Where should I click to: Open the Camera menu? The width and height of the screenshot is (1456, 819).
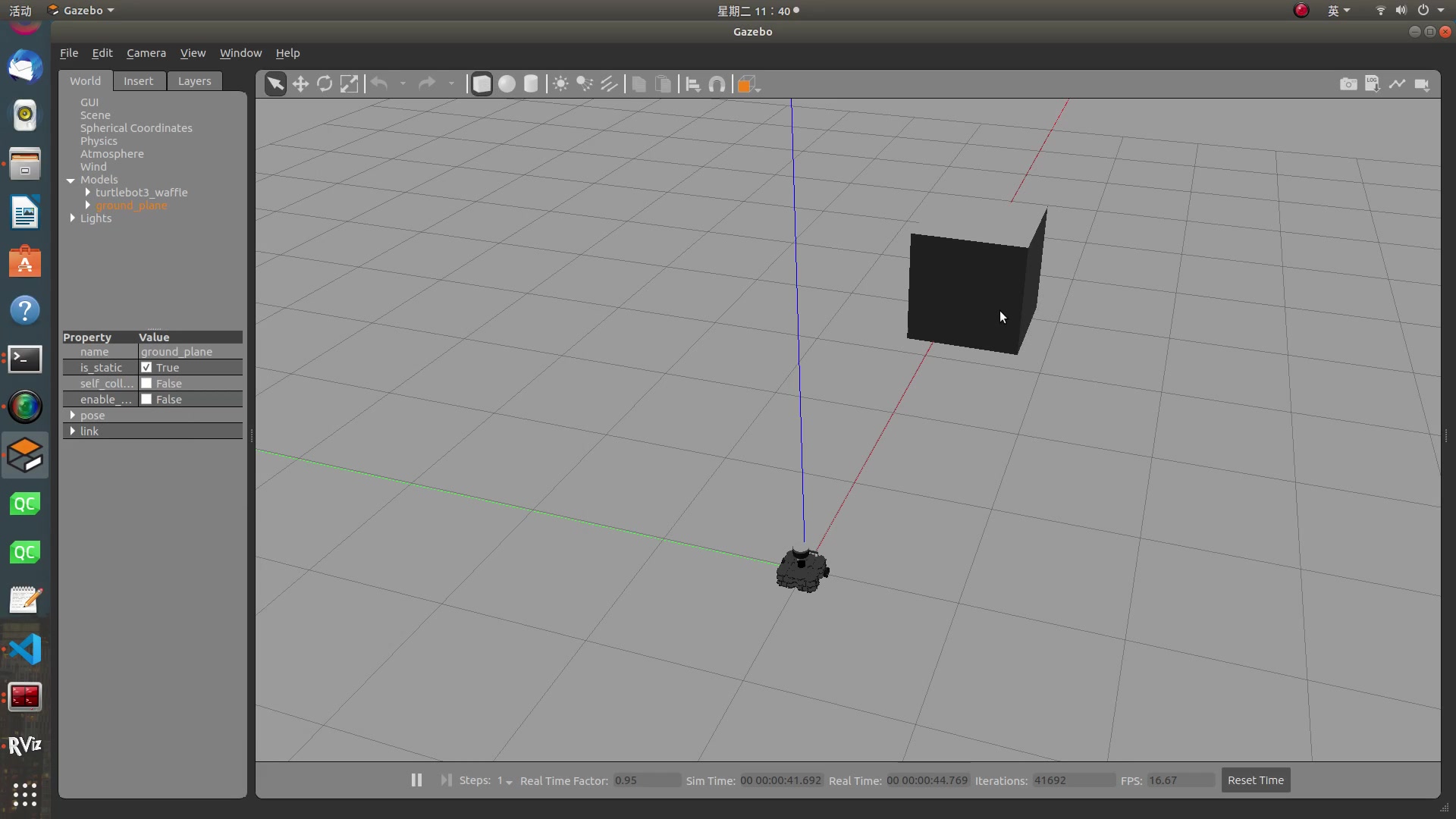pyautogui.click(x=146, y=53)
